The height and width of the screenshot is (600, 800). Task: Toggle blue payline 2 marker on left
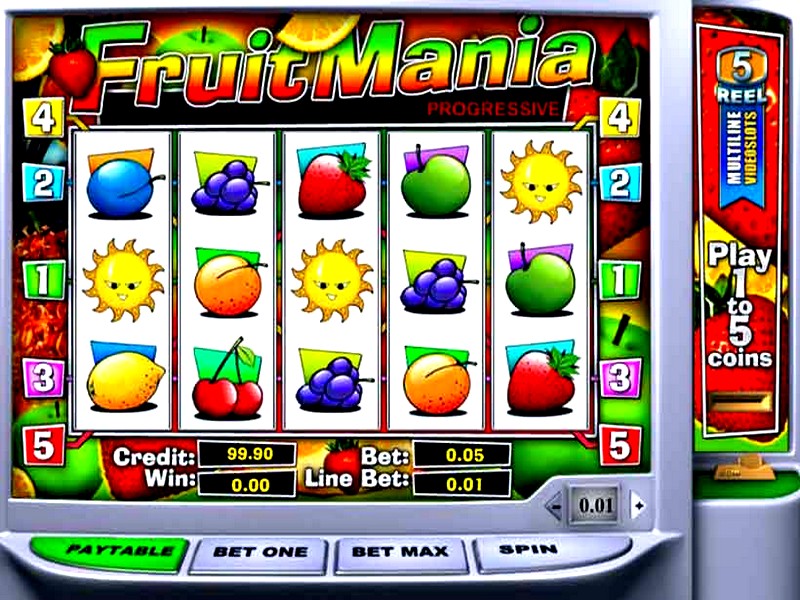point(44,182)
